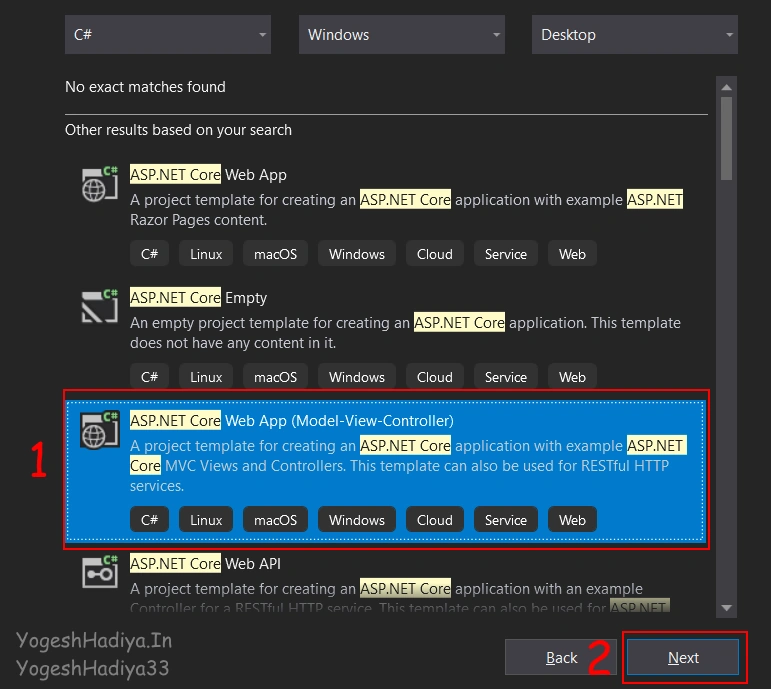Go back with the Back button
Viewport: 771px width, 689px height.
[561, 658]
